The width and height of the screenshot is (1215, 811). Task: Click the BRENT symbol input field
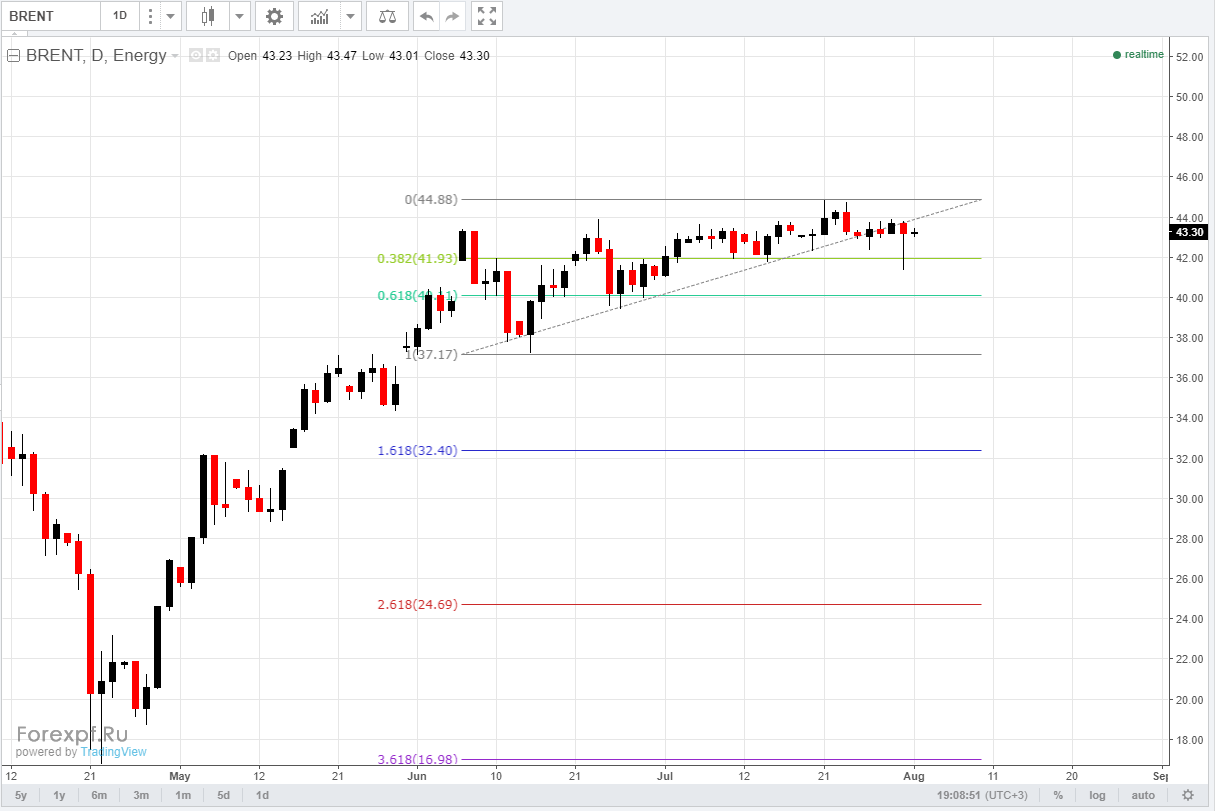click(x=50, y=16)
